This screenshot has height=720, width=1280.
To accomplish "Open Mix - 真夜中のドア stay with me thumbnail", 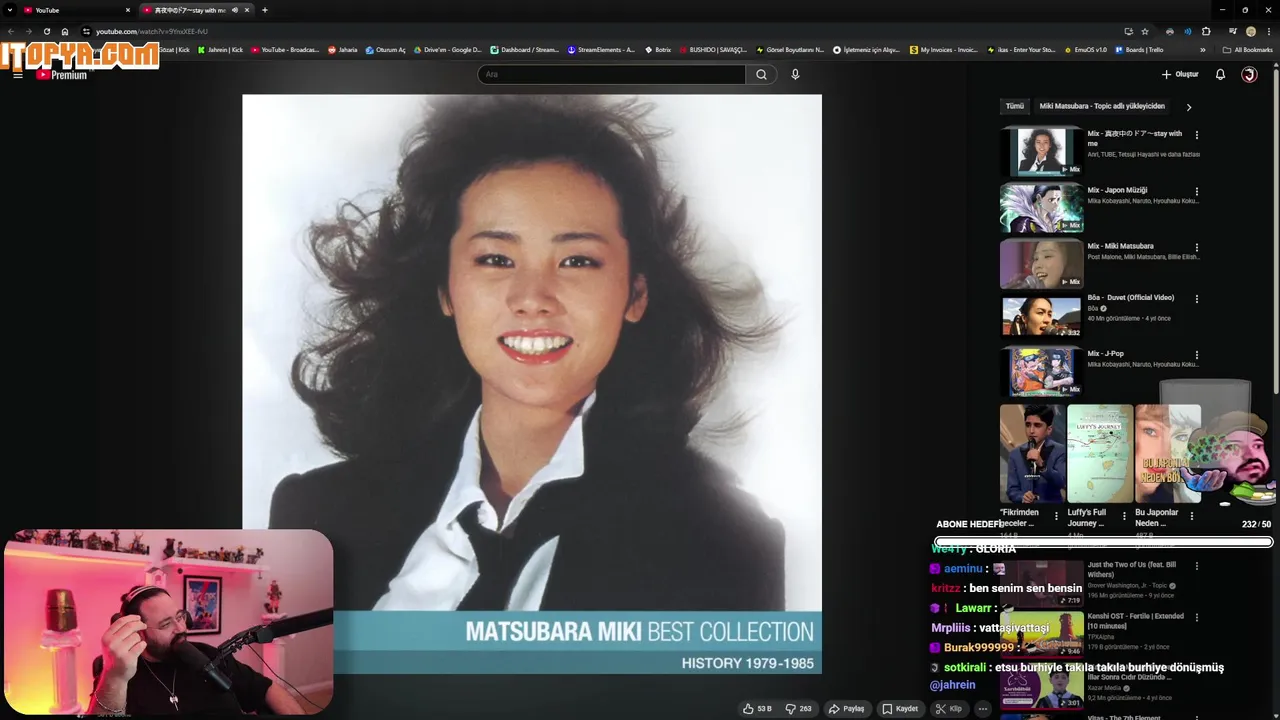I will click(x=1041, y=151).
